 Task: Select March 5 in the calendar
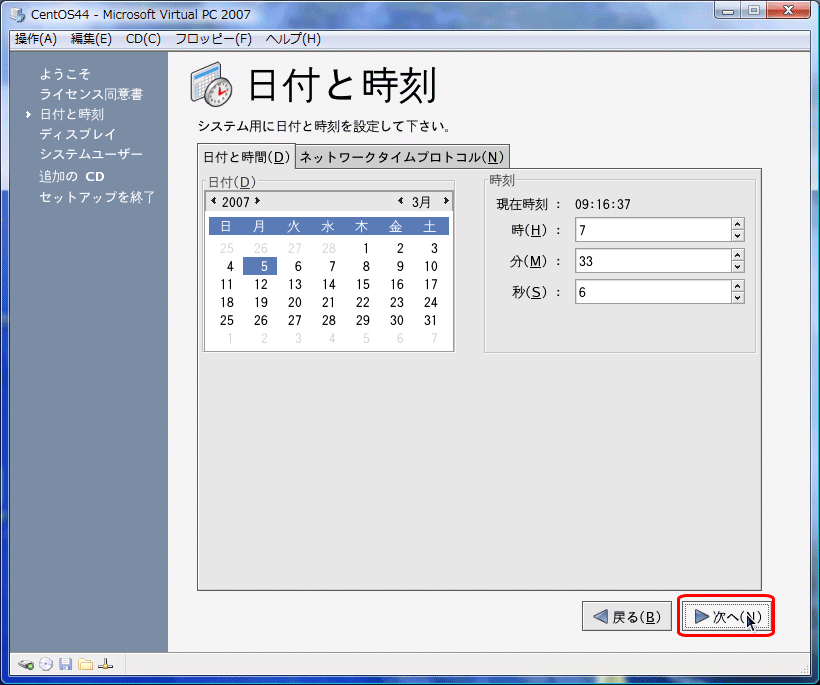[260, 266]
